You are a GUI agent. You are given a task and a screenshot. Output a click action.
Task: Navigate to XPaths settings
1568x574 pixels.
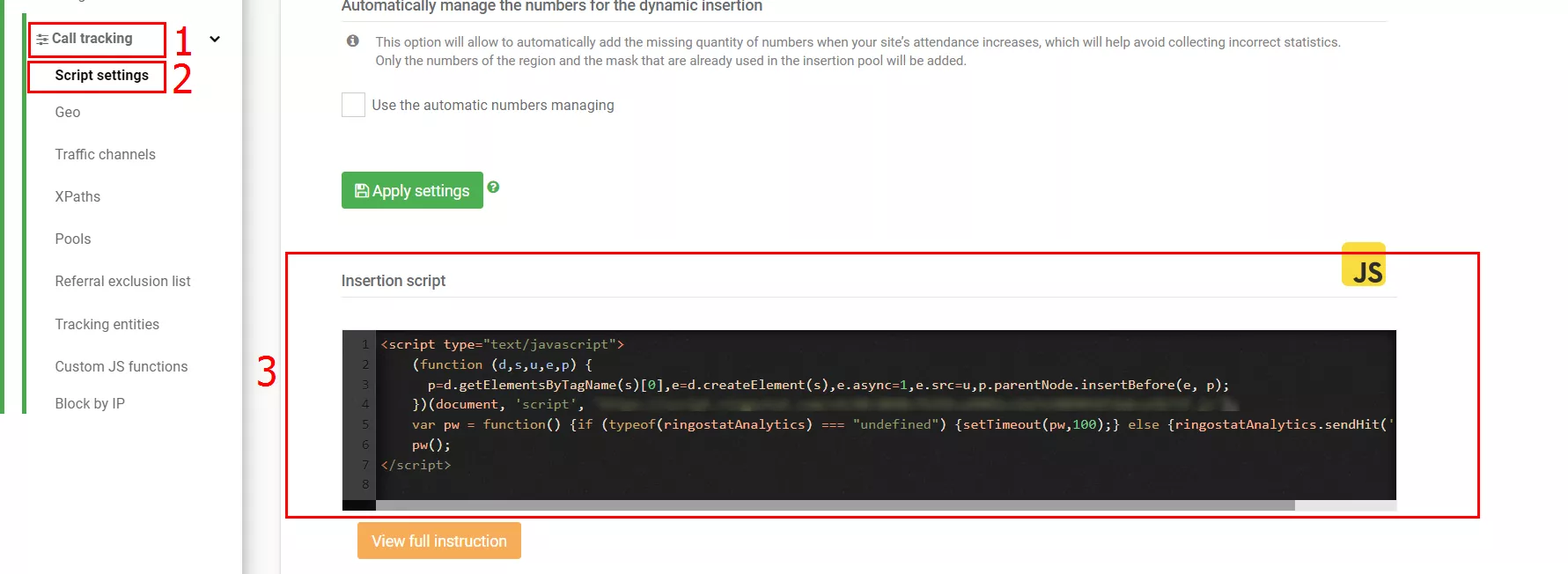click(77, 197)
